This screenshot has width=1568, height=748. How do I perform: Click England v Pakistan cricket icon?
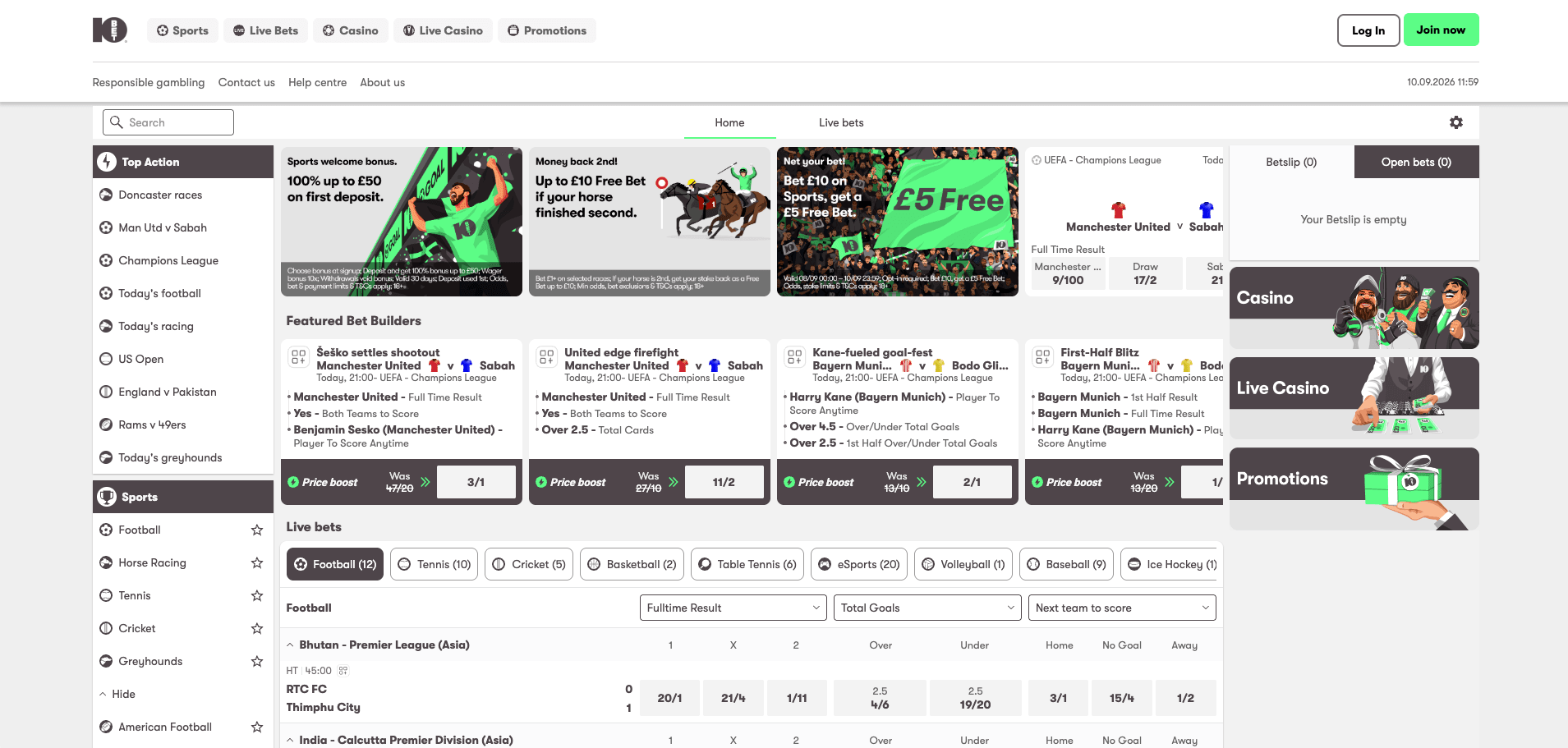point(106,392)
